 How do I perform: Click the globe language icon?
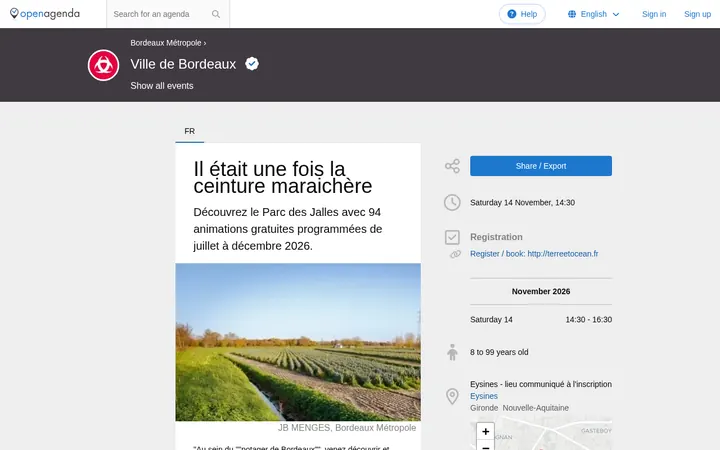tap(572, 14)
